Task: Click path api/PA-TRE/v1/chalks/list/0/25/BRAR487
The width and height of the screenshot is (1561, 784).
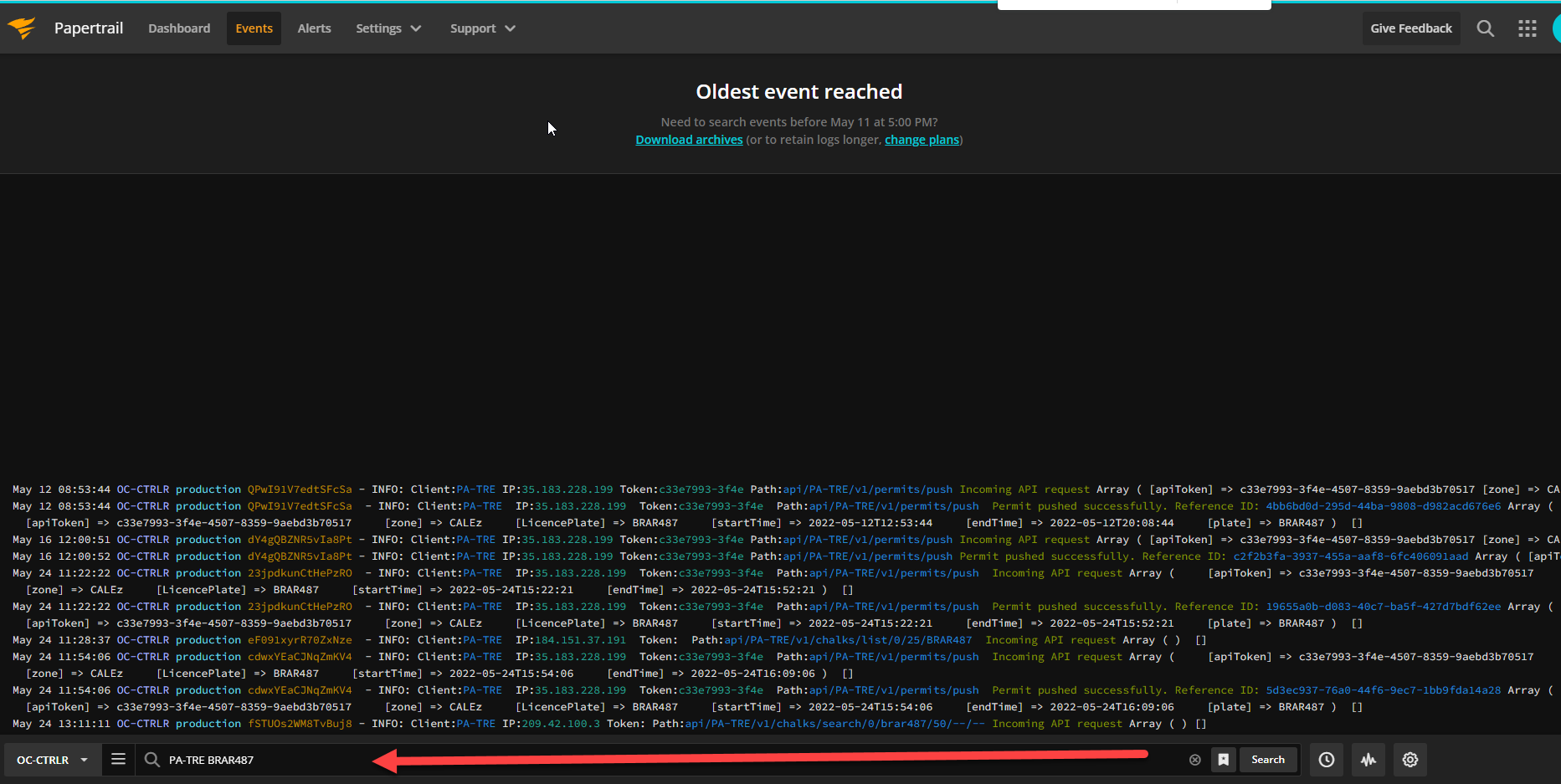Action: (x=848, y=640)
